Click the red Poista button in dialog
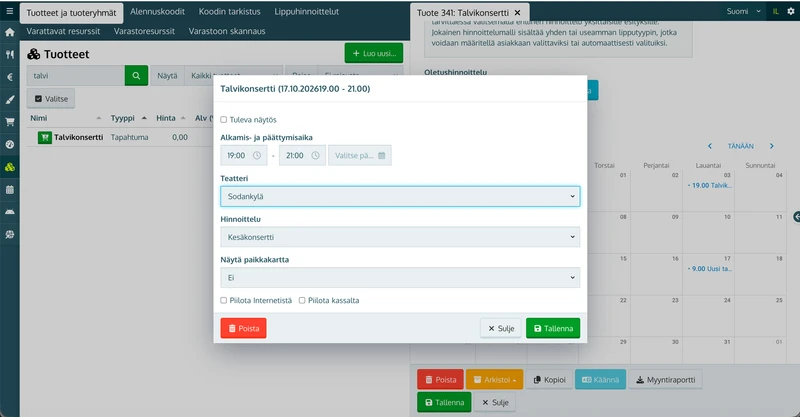The height and width of the screenshot is (417, 800). (243, 328)
